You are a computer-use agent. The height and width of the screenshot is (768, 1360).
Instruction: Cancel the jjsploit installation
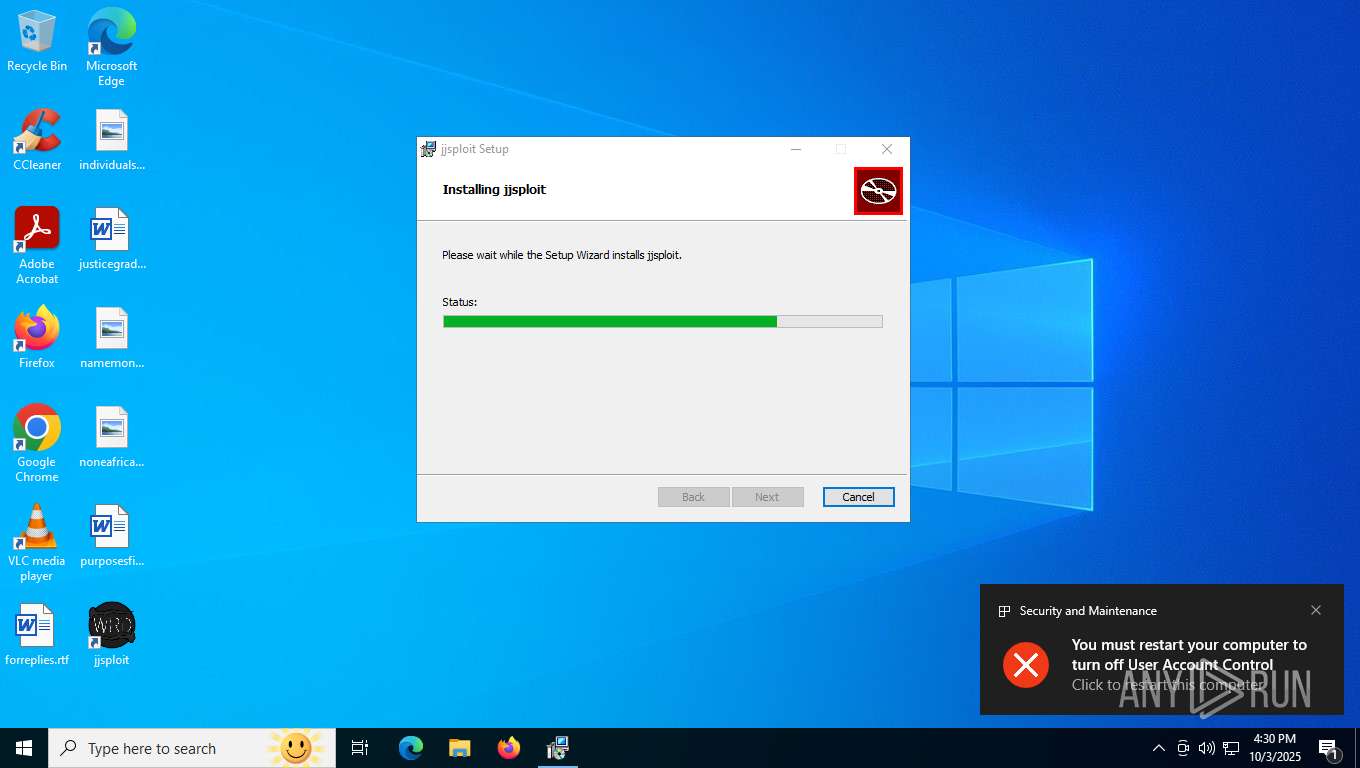pyautogui.click(x=858, y=497)
